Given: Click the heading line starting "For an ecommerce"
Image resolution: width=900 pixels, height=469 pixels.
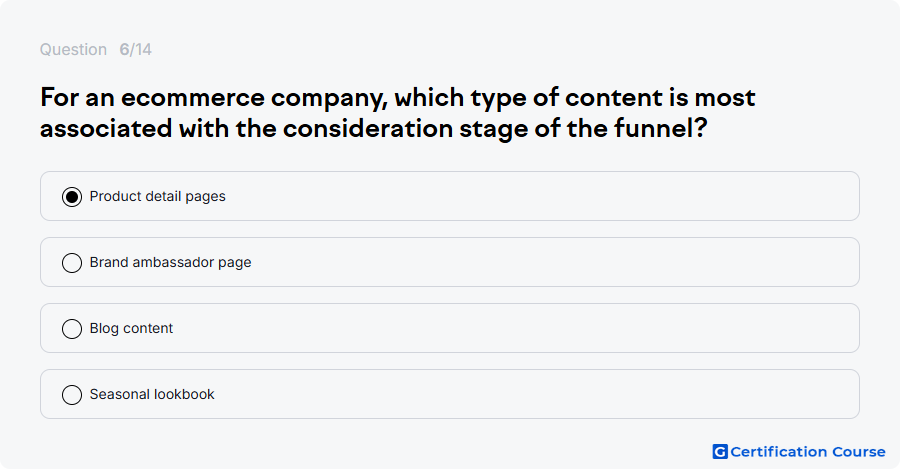Looking at the screenshot, I should coord(397,98).
